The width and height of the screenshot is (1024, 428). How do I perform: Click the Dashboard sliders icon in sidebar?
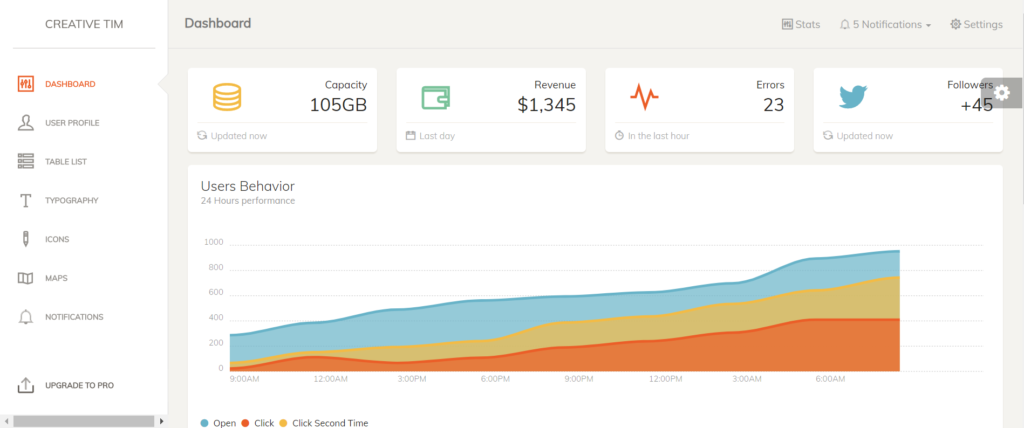25,84
